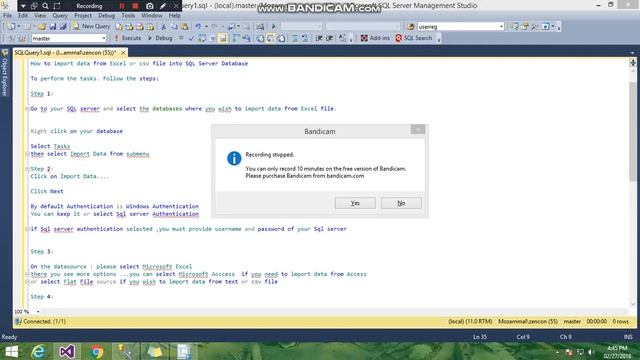Select the Bandicam drawing pencil icon
The height and width of the screenshot is (360, 640).
pos(163,6)
